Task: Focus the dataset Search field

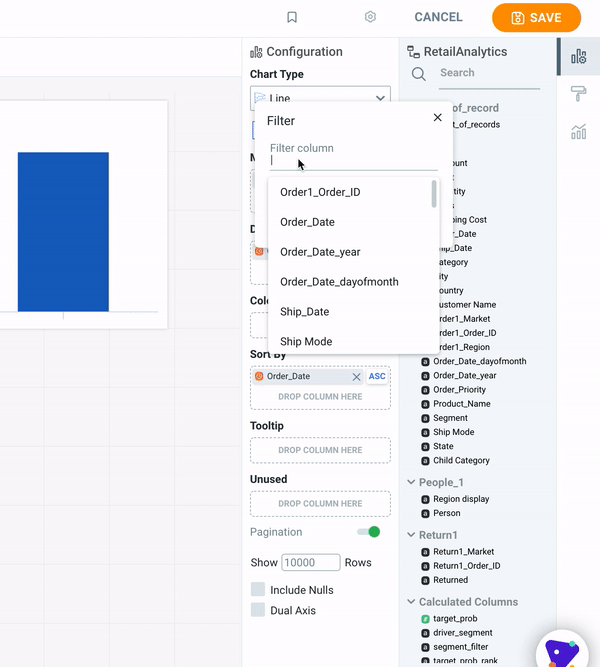Action: click(489, 73)
